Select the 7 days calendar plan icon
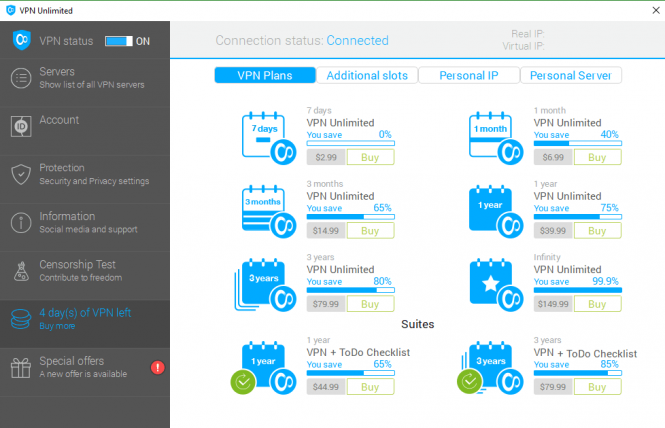Screen dimensions: 665x428 click(x=268, y=138)
